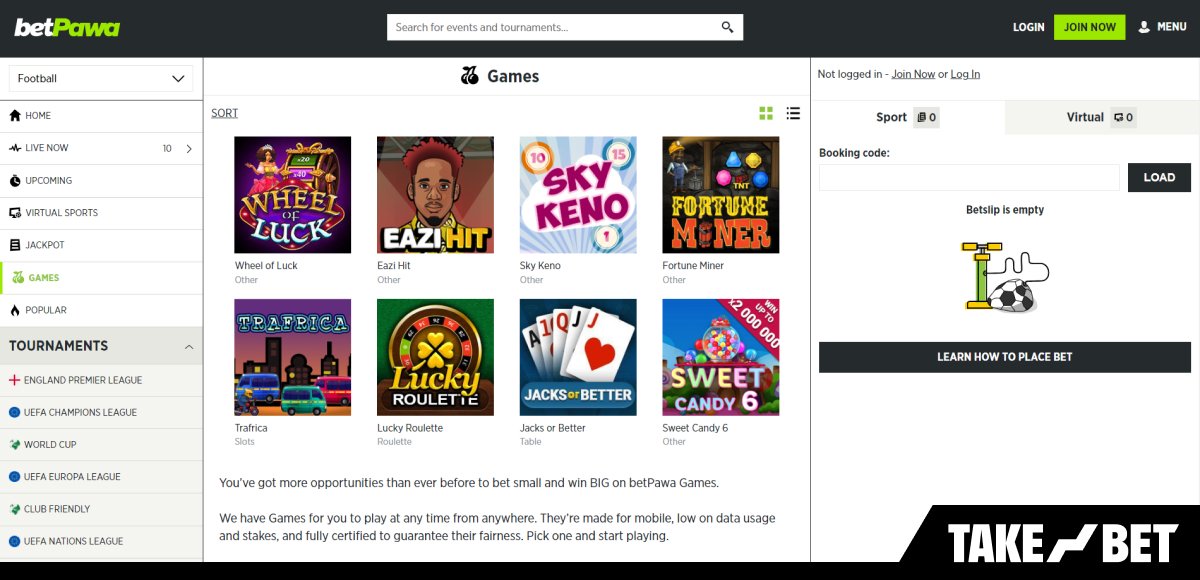
Task: Click the search magnifier icon
Action: [727, 27]
